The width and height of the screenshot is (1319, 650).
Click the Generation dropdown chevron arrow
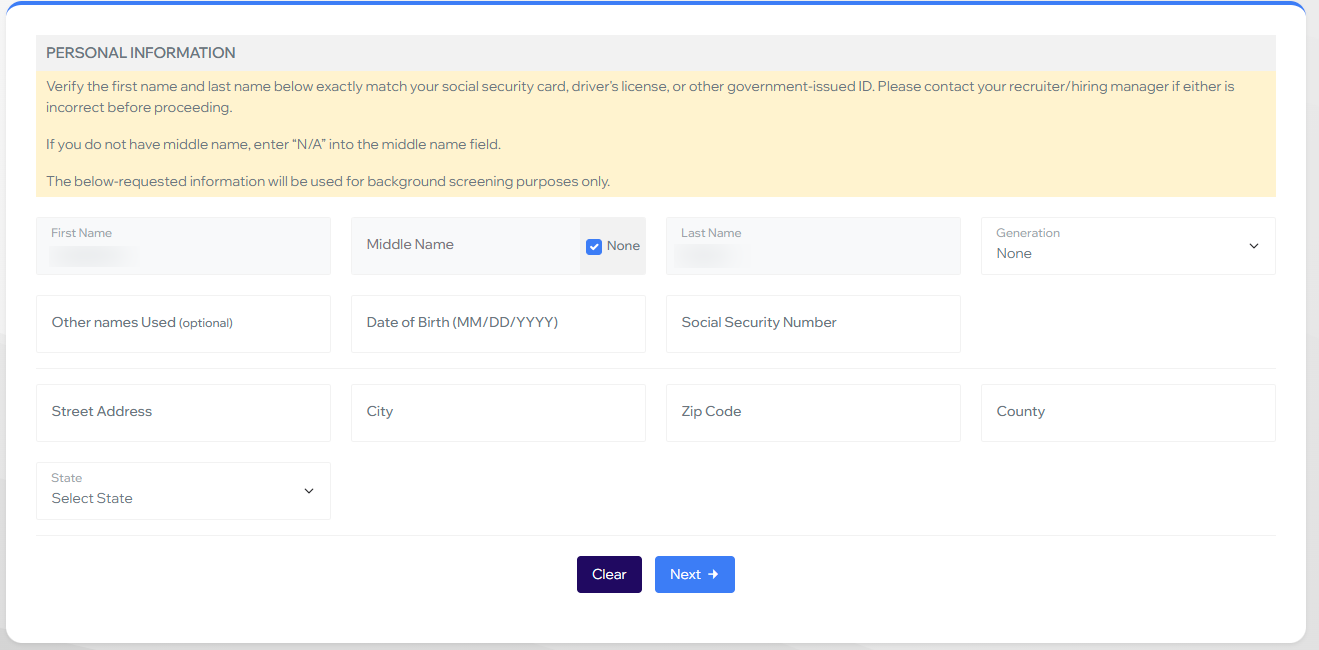(1254, 246)
